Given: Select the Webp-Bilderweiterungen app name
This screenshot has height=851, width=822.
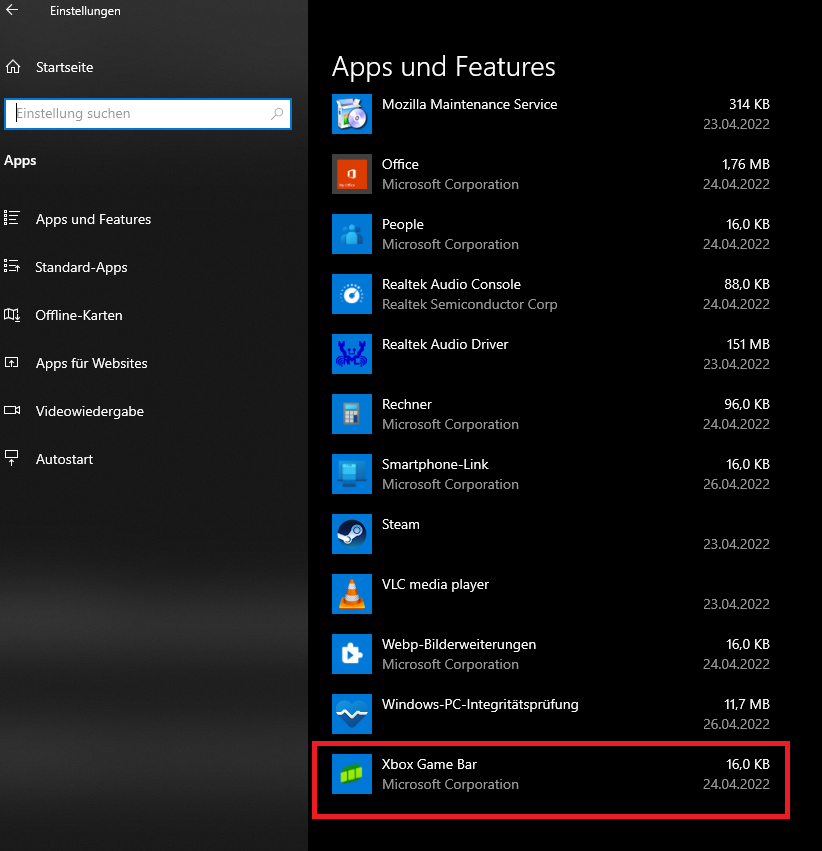Looking at the screenshot, I should click(x=459, y=644).
